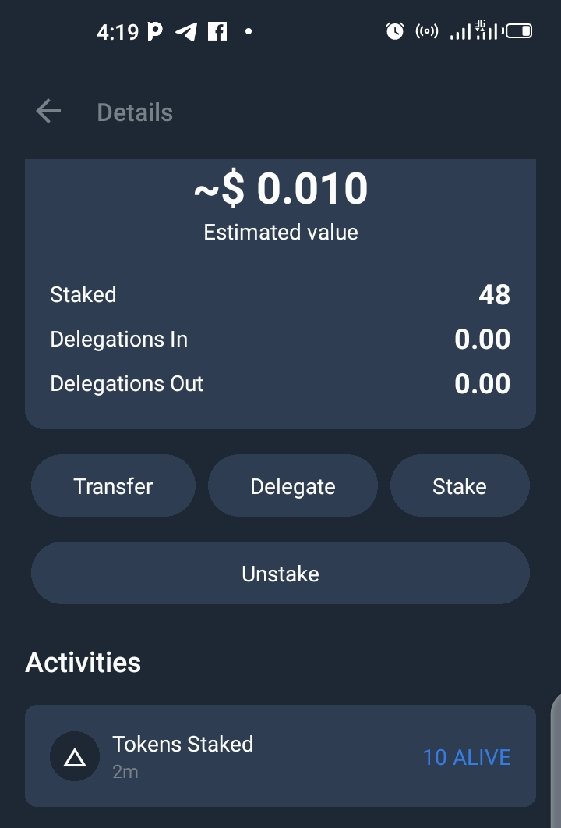Viewport: 561px width, 828px height.
Task: Tap the alarm clock status icon
Action: [395, 31]
